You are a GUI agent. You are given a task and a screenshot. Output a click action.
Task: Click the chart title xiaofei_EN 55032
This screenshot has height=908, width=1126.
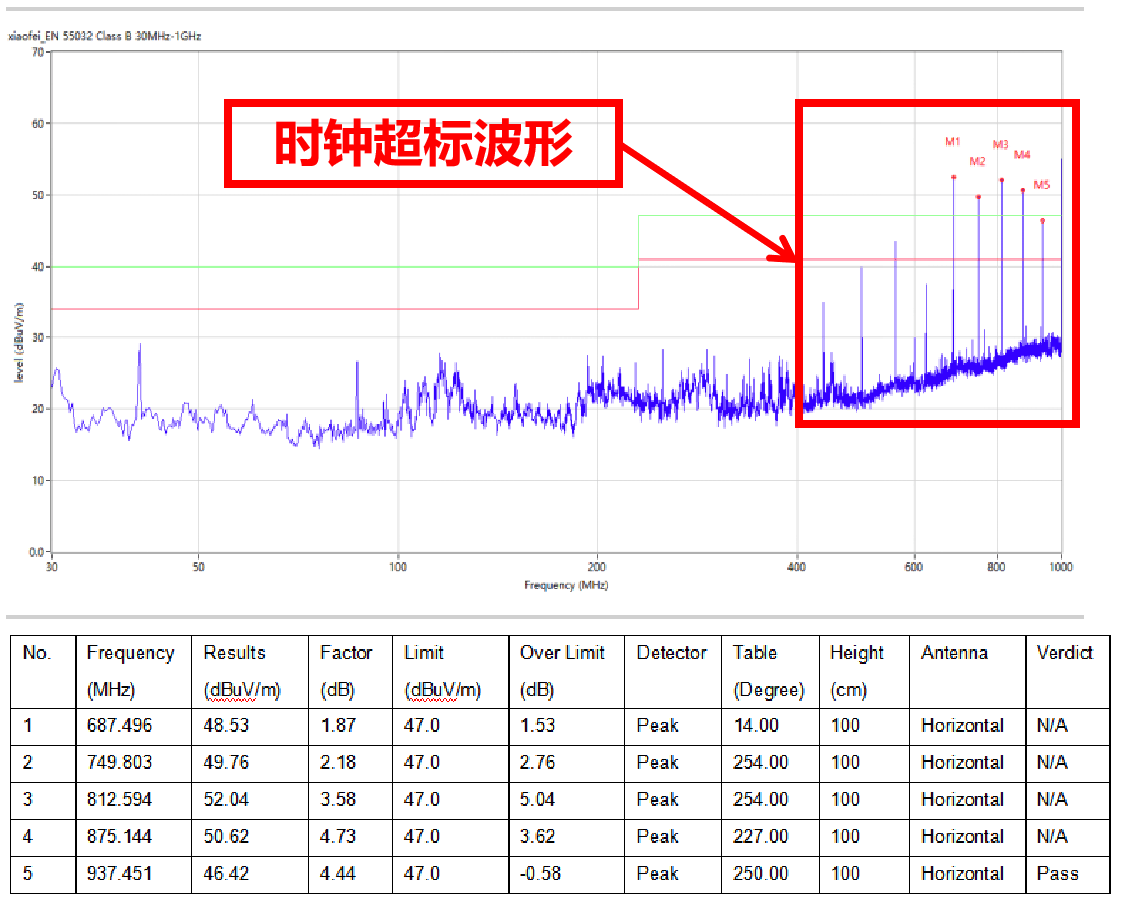click(x=105, y=36)
